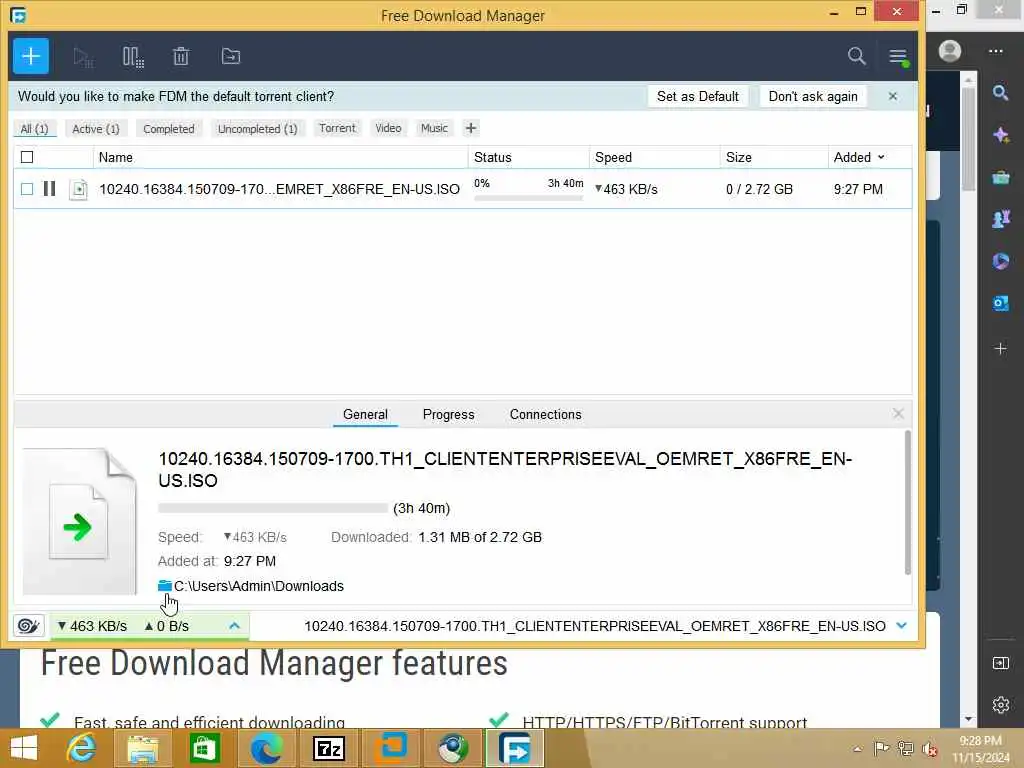1024x768 pixels.
Task: Sort by the Added column arrow
Action: coord(881,157)
